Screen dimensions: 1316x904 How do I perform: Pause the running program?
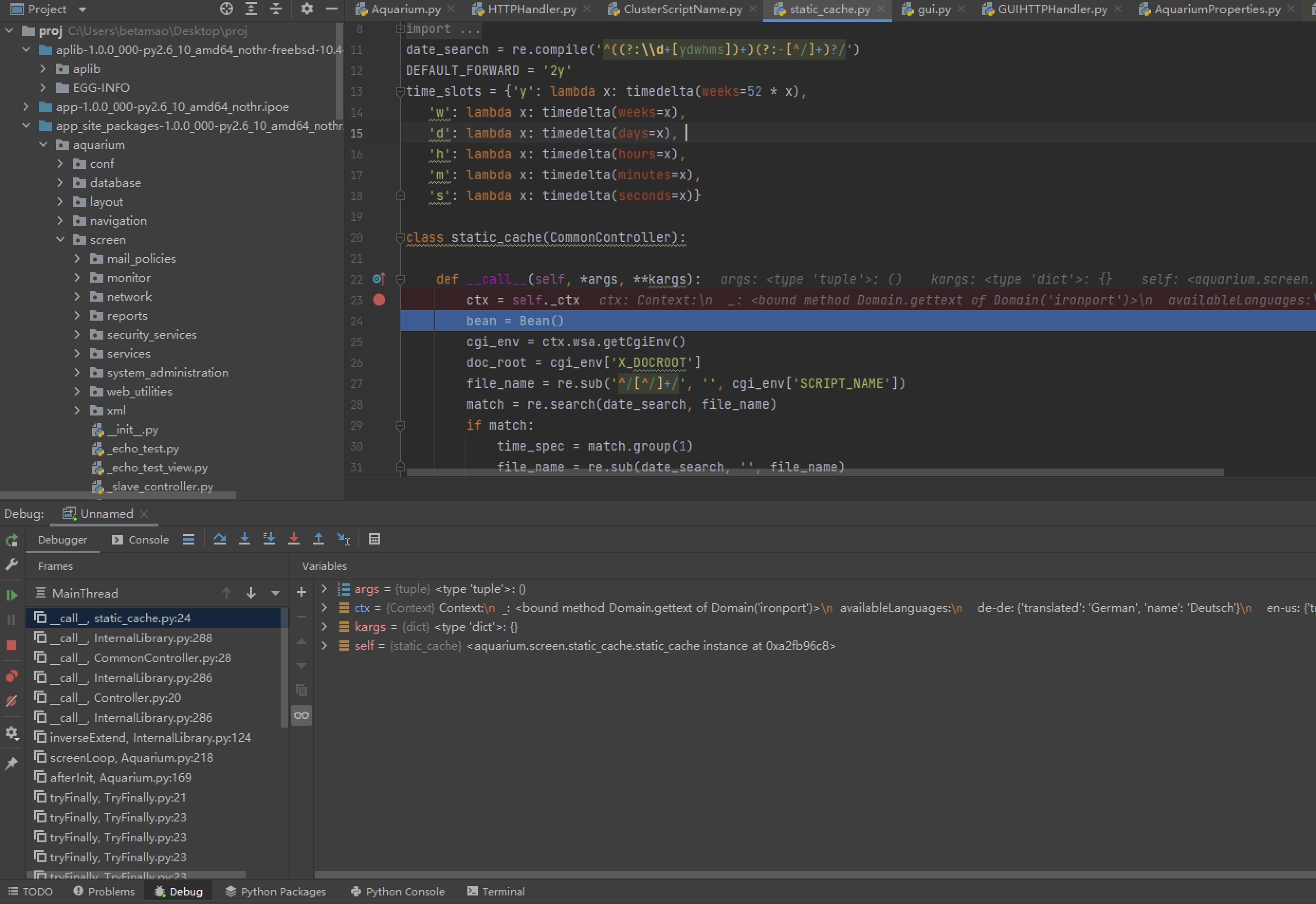pos(11,619)
